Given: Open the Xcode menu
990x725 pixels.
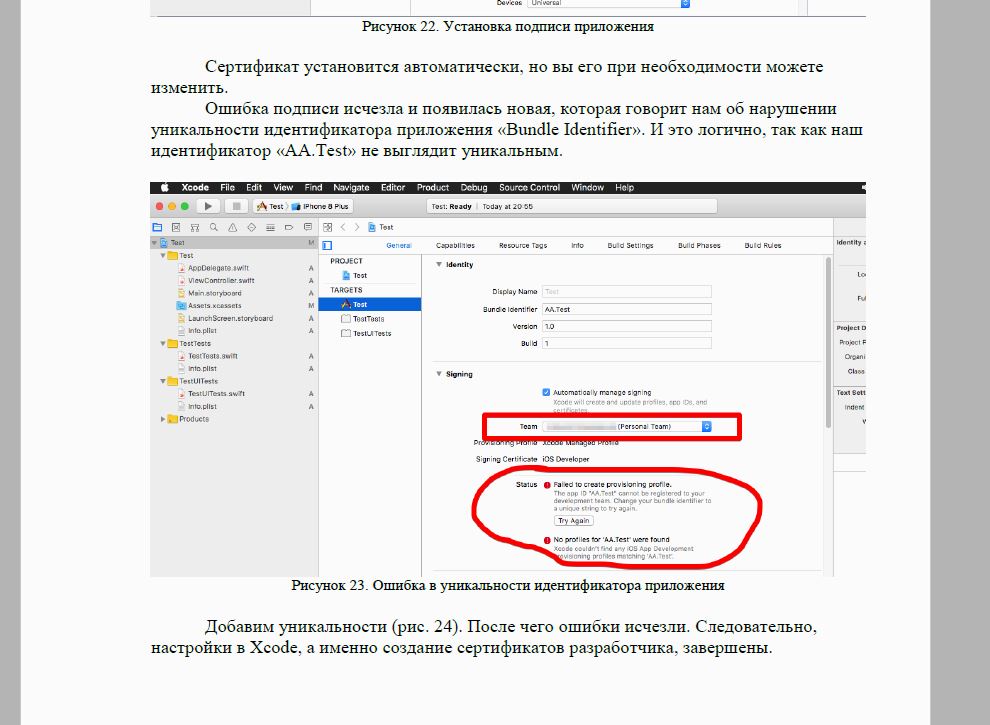Looking at the screenshot, I should pyautogui.click(x=195, y=188).
